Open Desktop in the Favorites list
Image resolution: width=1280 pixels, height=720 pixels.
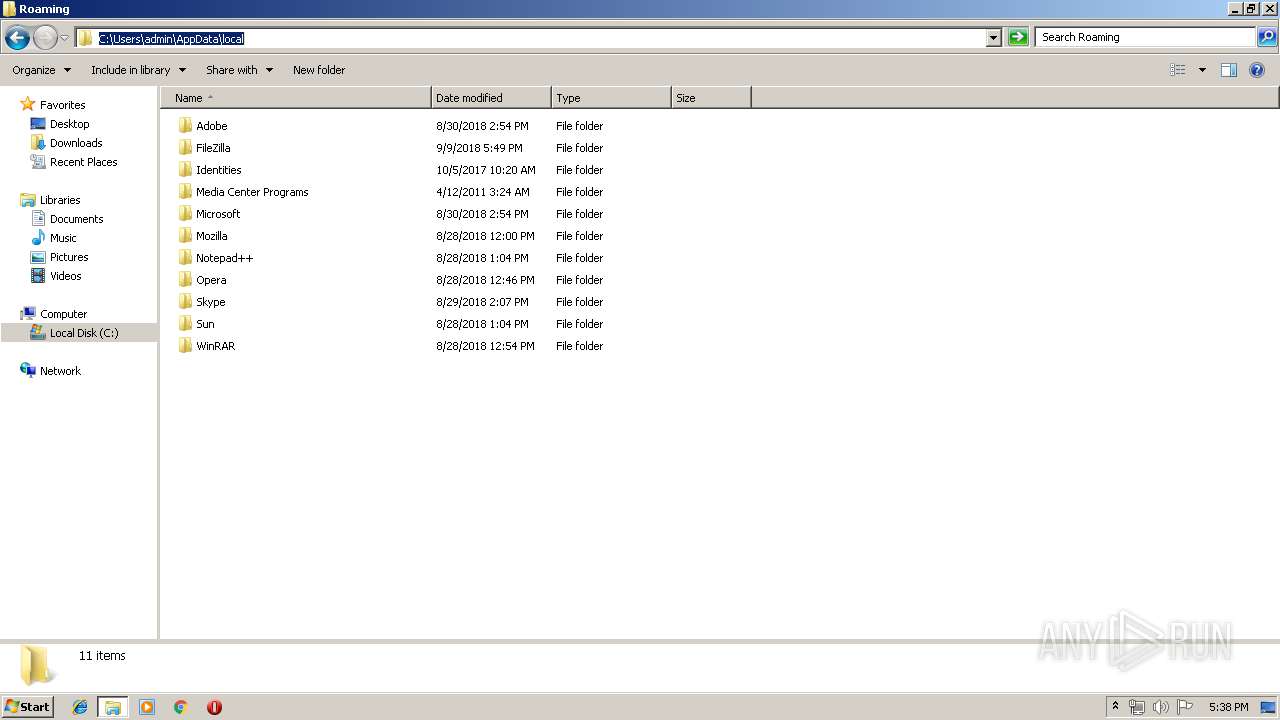(69, 124)
